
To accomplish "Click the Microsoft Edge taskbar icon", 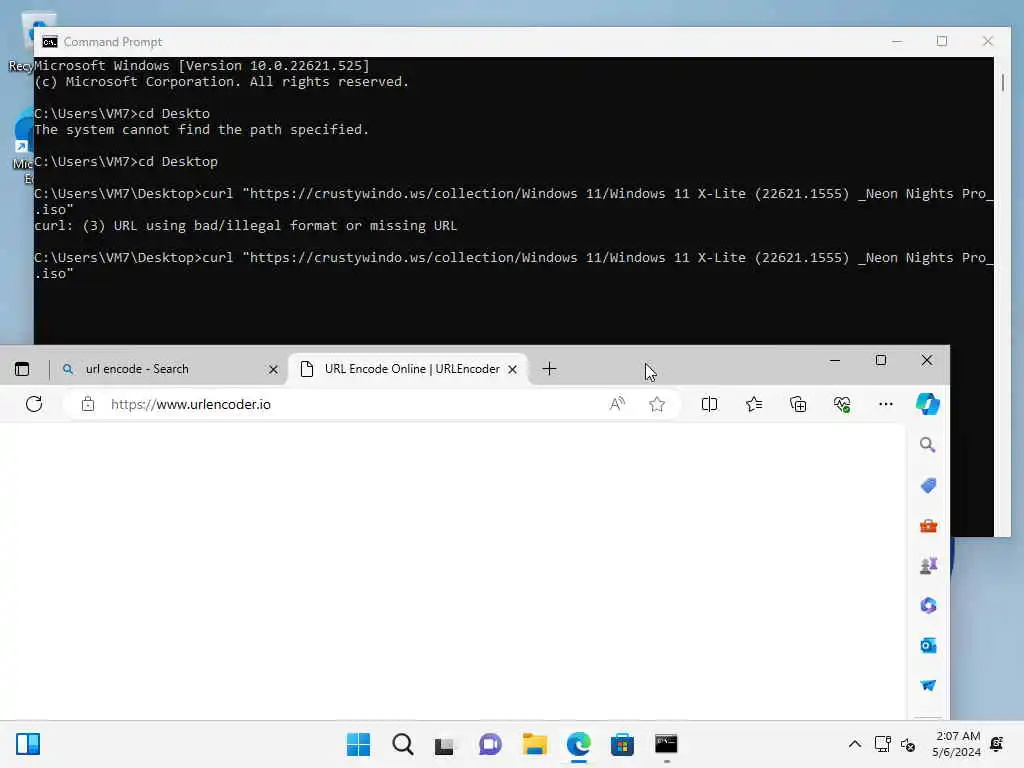I will 579,744.
